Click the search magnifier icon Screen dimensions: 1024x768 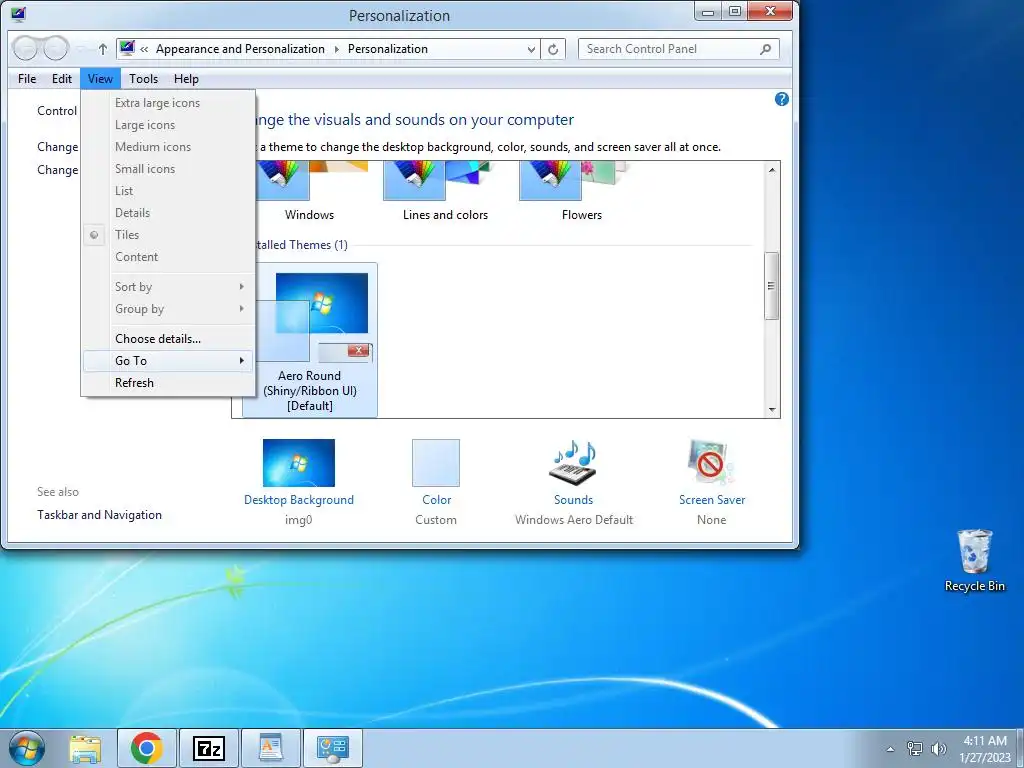pyautogui.click(x=765, y=49)
